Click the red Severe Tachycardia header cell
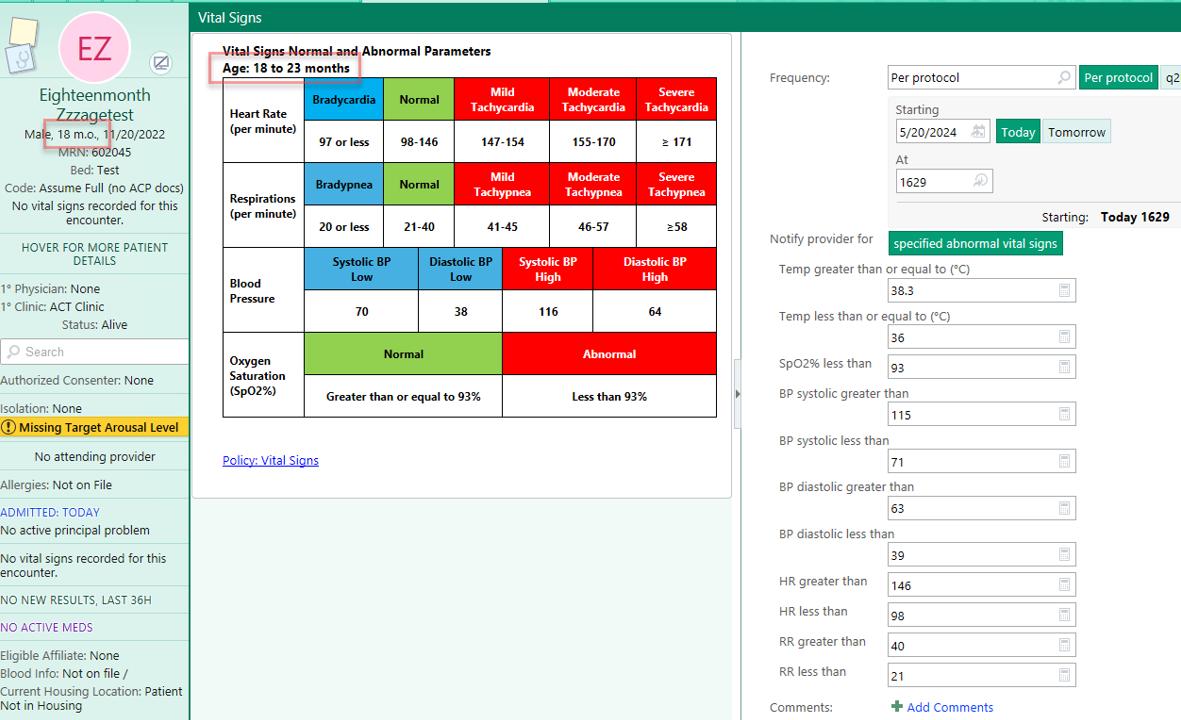 click(676, 99)
